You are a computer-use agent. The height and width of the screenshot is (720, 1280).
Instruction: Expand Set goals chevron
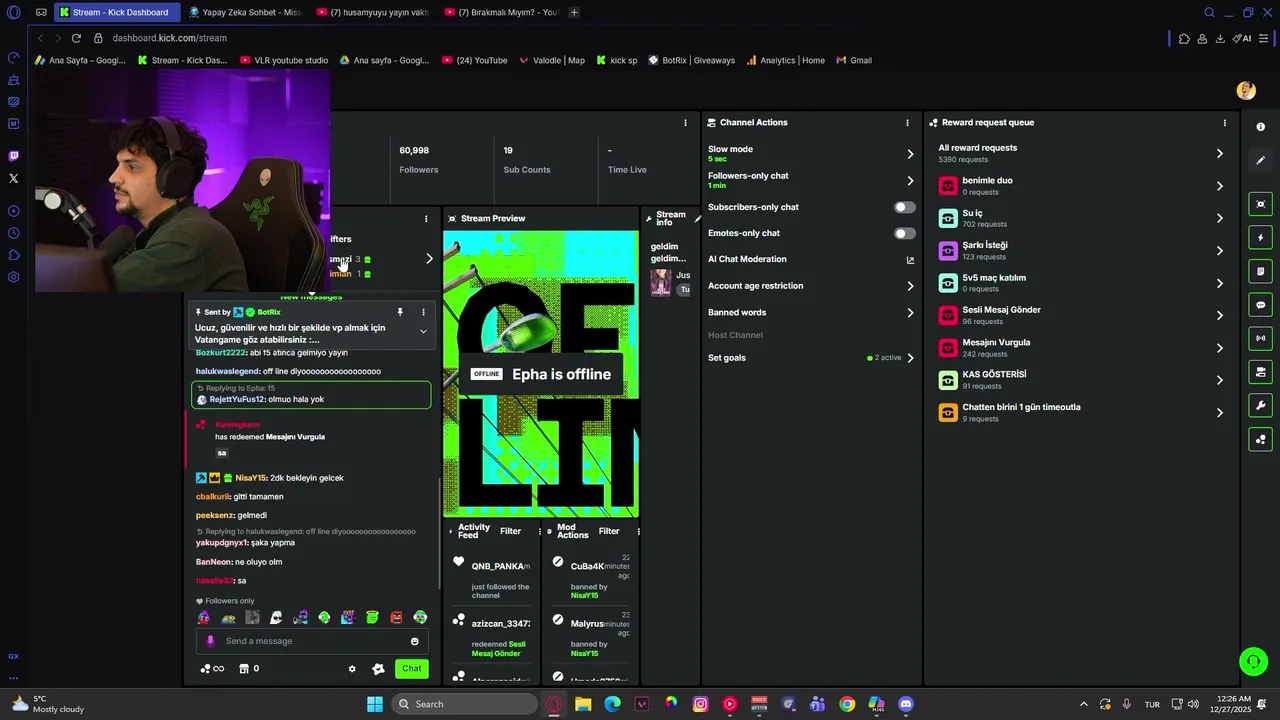pyautogui.click(x=910, y=358)
